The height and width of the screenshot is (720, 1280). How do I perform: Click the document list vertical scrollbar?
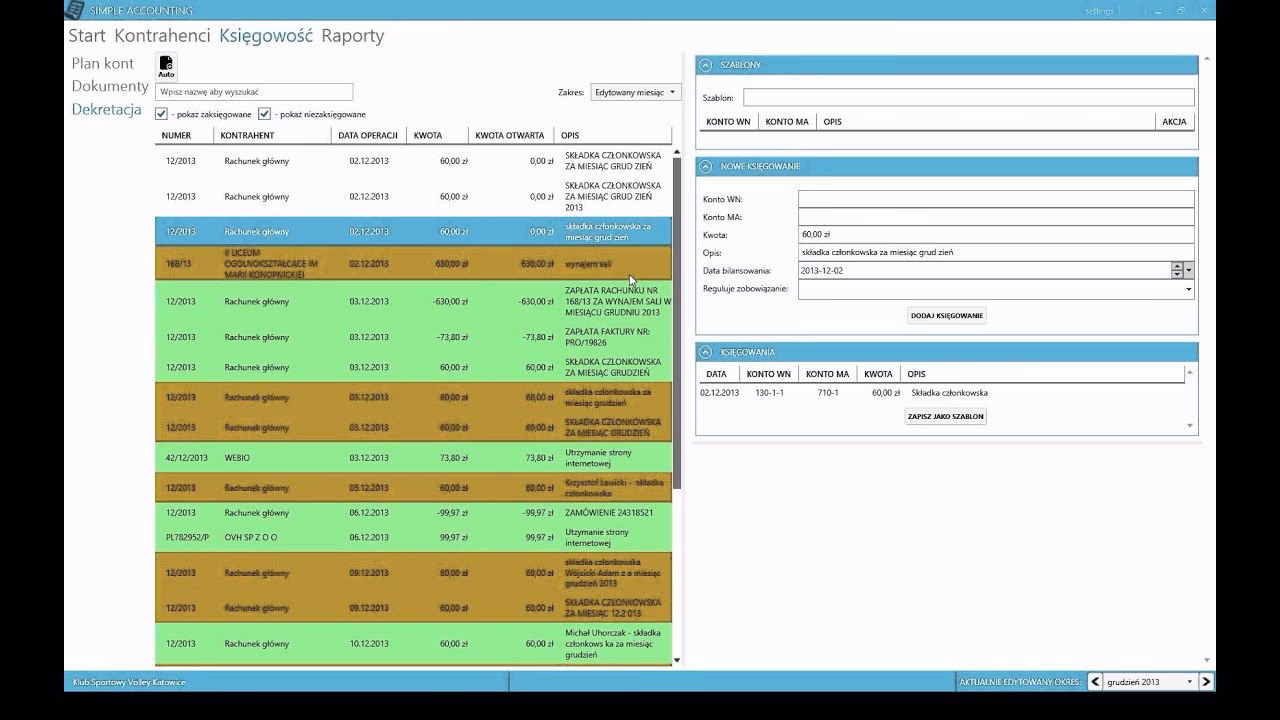pos(677,320)
